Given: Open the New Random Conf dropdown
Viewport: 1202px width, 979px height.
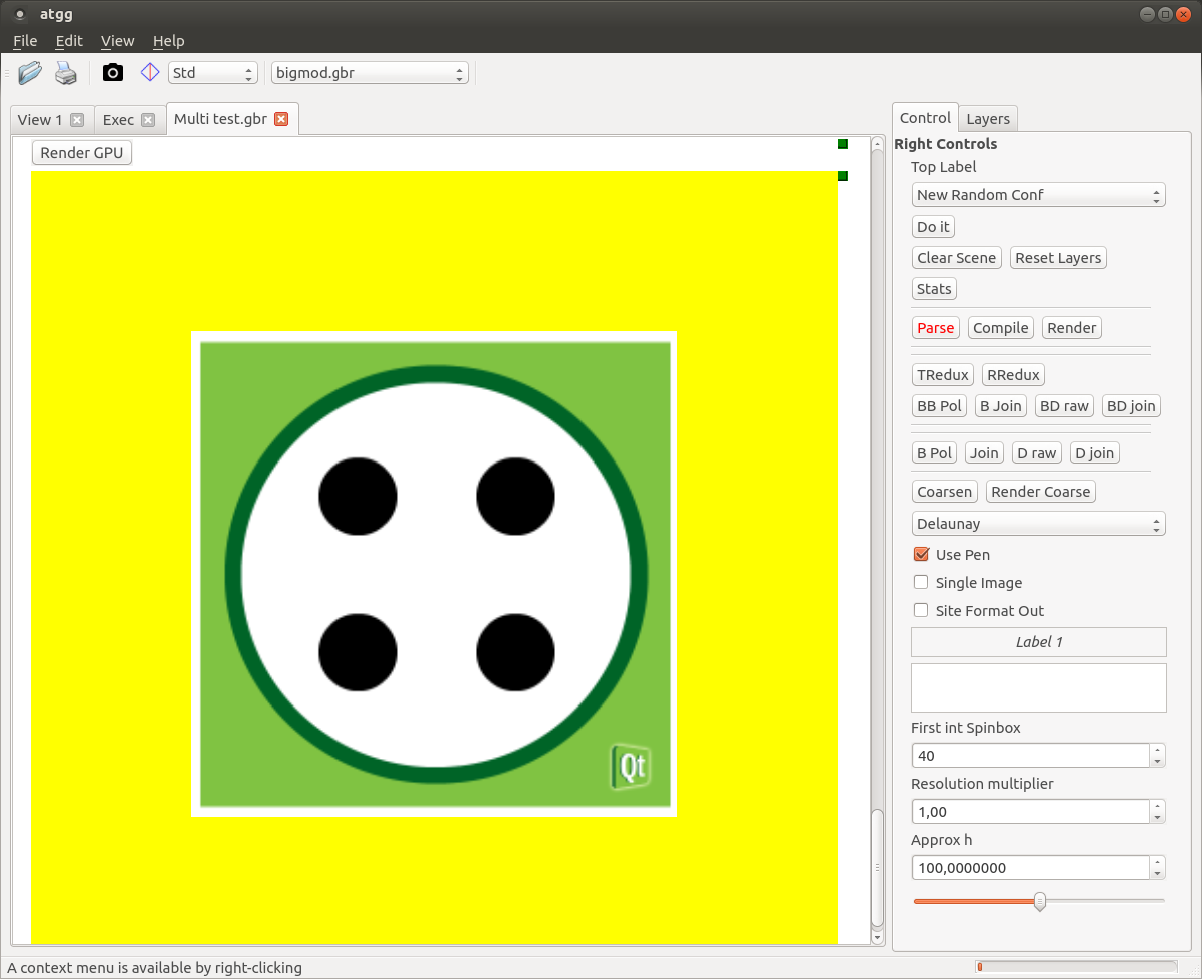Looking at the screenshot, I should [1038, 195].
